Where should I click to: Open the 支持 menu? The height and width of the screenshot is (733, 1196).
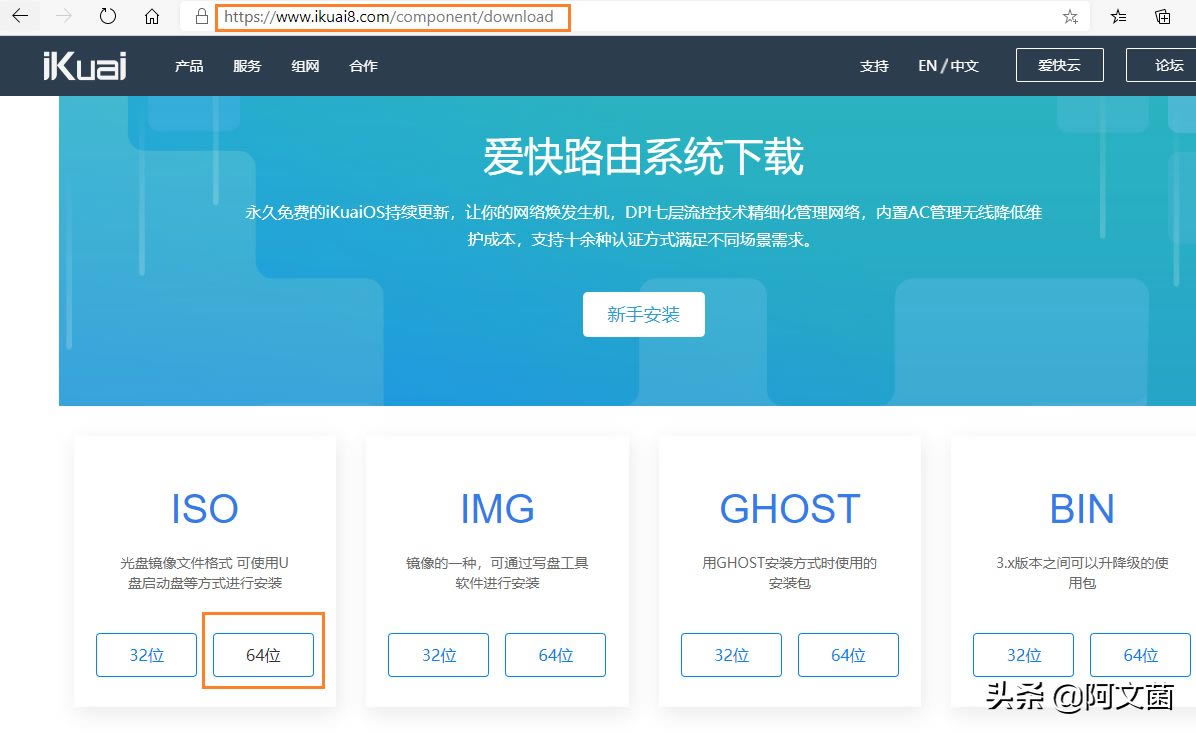coord(874,66)
